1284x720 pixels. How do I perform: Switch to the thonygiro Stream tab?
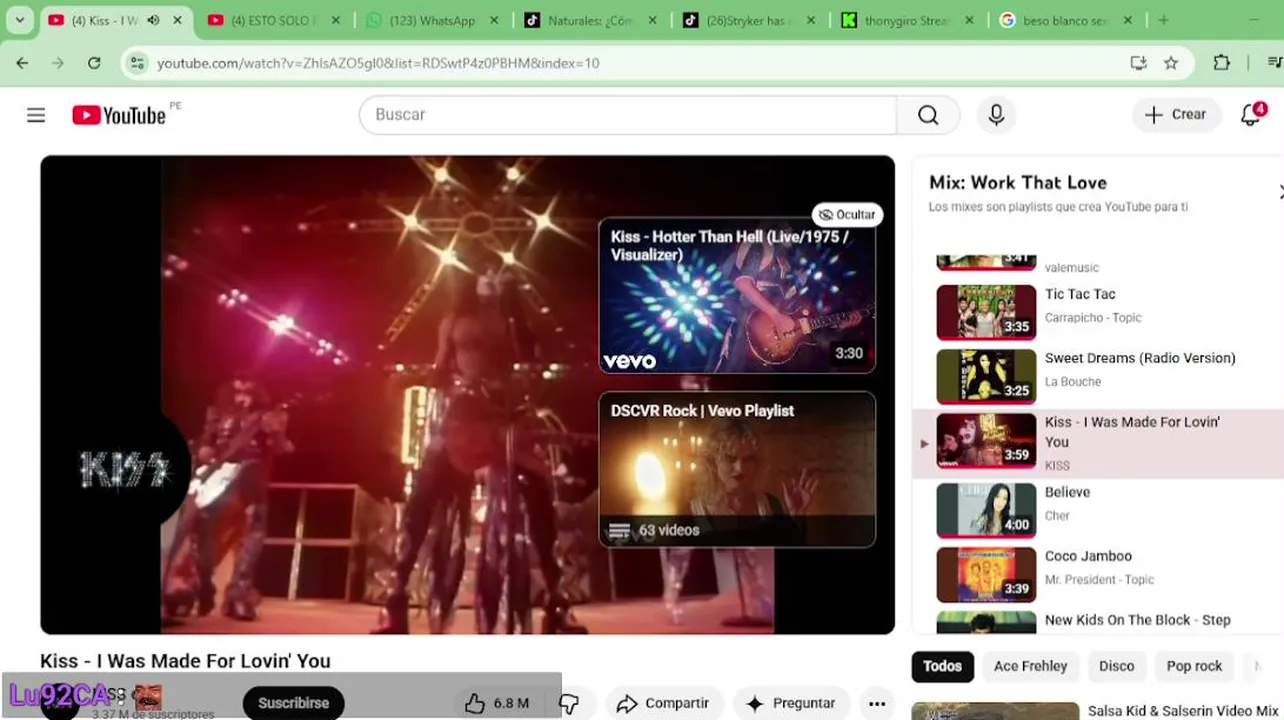pyautogui.click(x=906, y=20)
